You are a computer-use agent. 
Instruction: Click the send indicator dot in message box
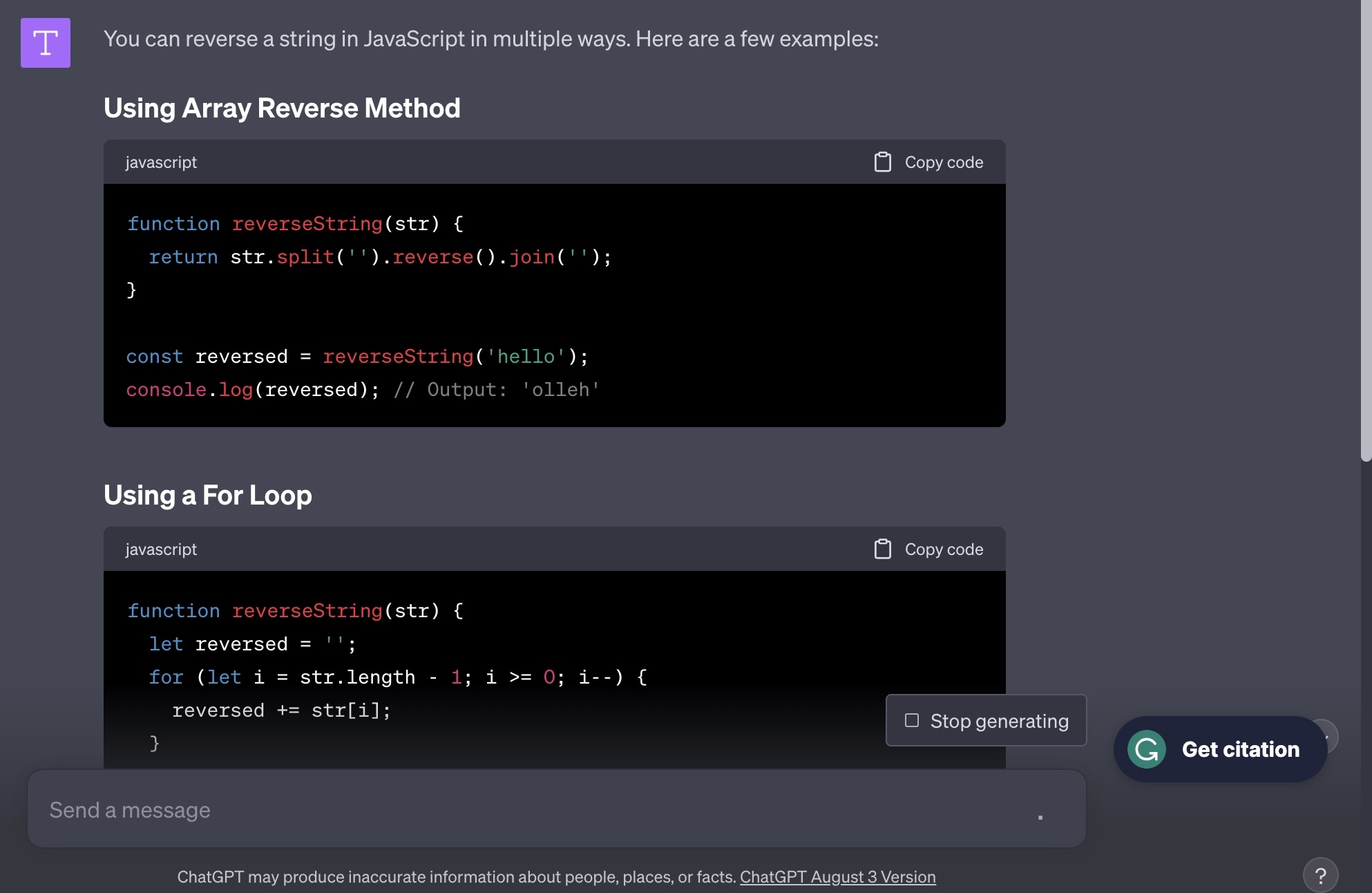1040,817
